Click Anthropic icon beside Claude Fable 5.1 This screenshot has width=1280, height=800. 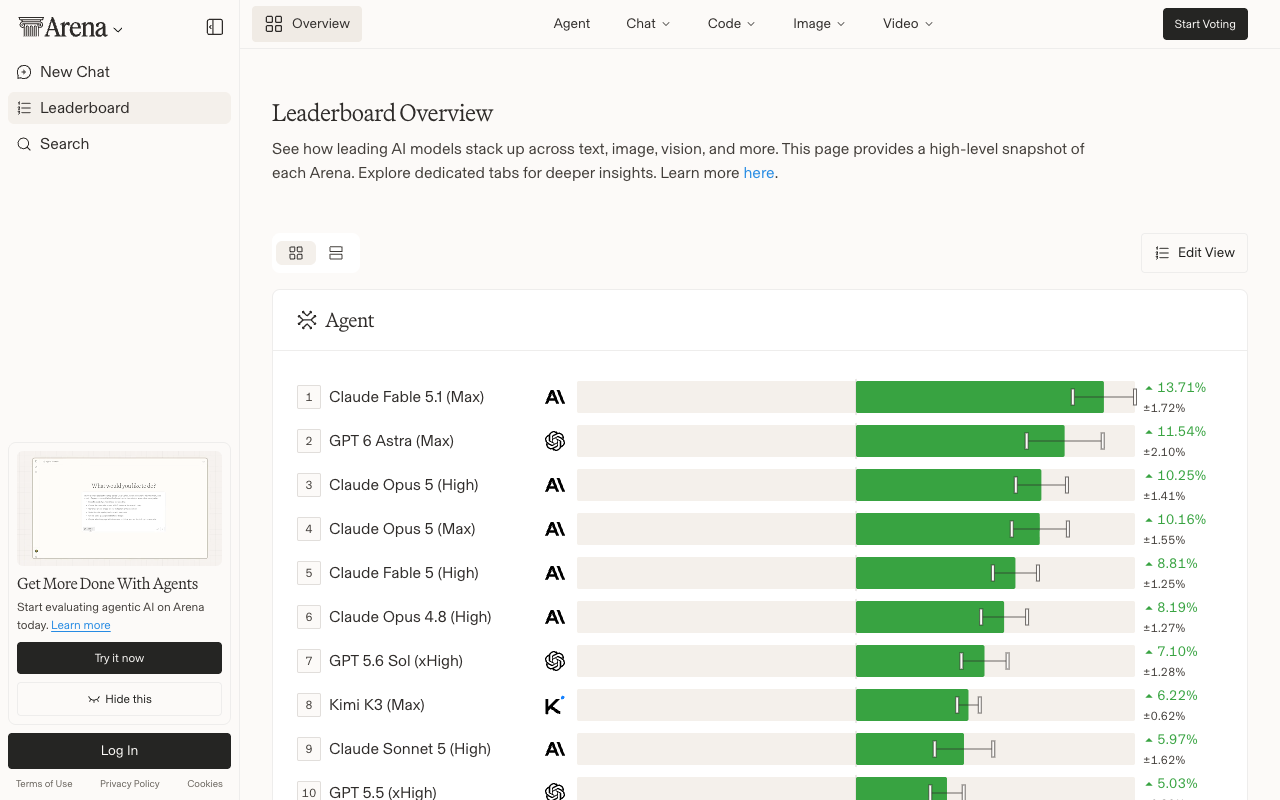[x=555, y=397]
